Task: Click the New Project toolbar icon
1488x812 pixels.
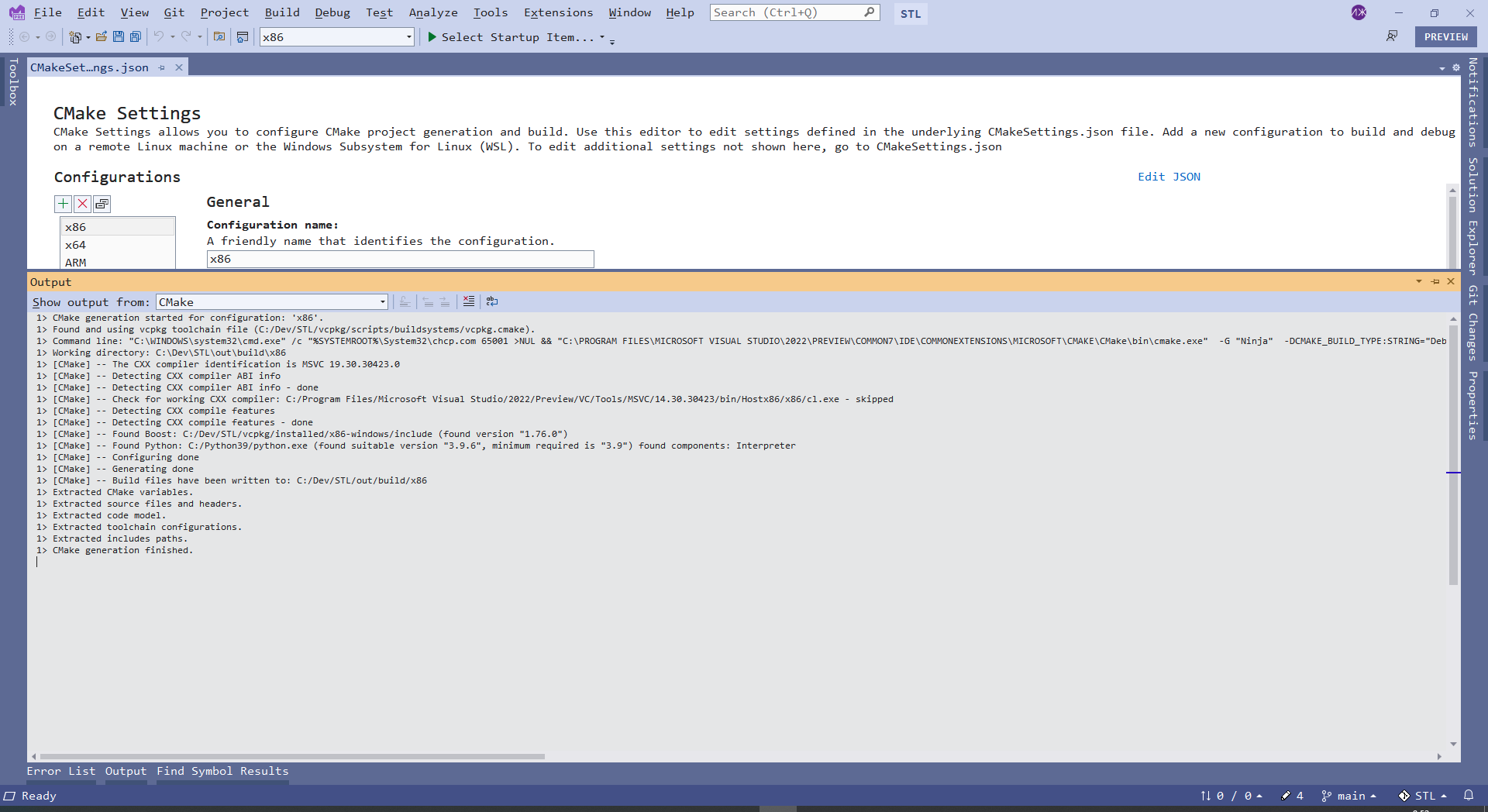Action: (75, 36)
